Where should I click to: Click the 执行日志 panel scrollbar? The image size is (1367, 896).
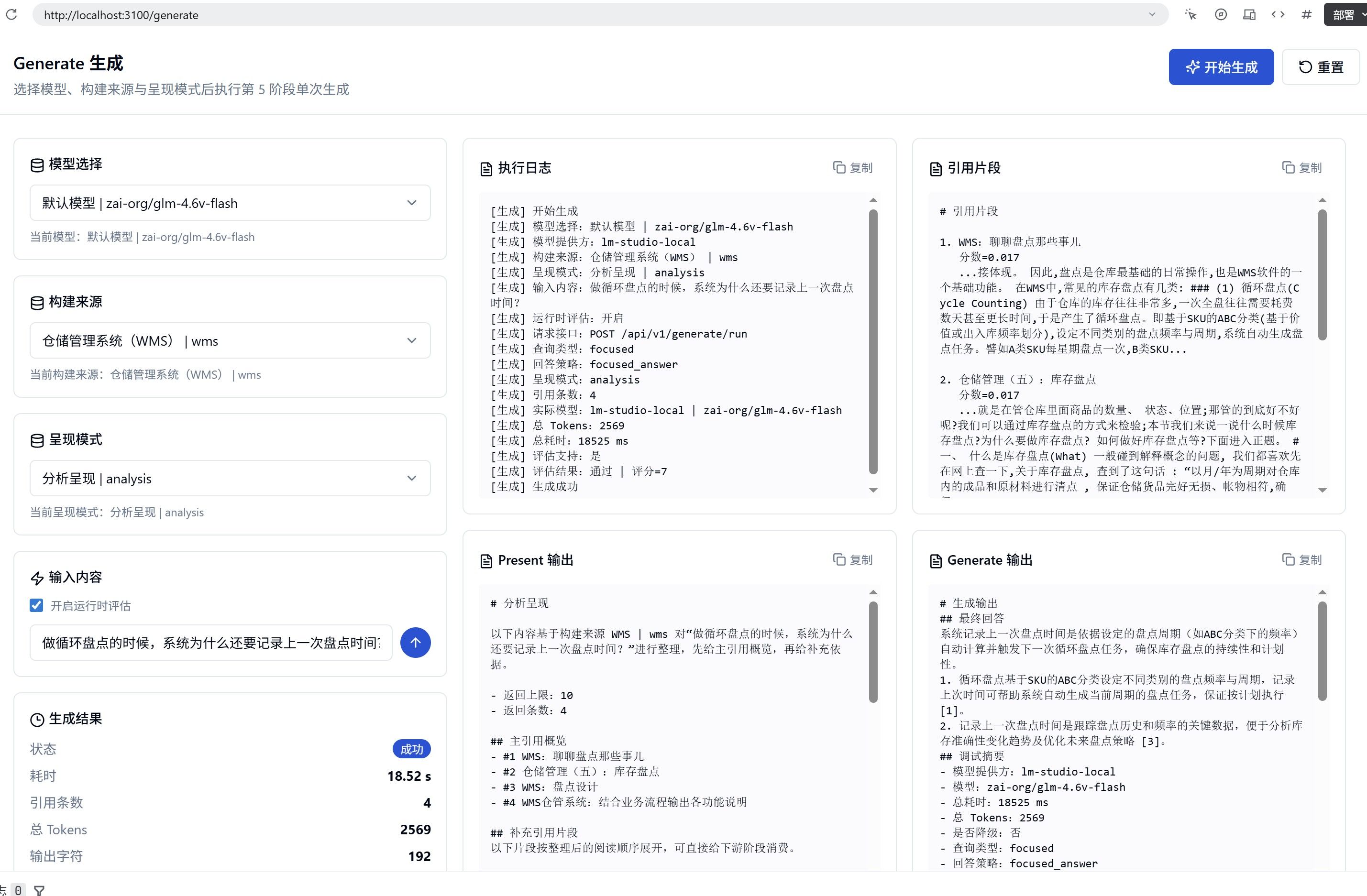point(873,341)
